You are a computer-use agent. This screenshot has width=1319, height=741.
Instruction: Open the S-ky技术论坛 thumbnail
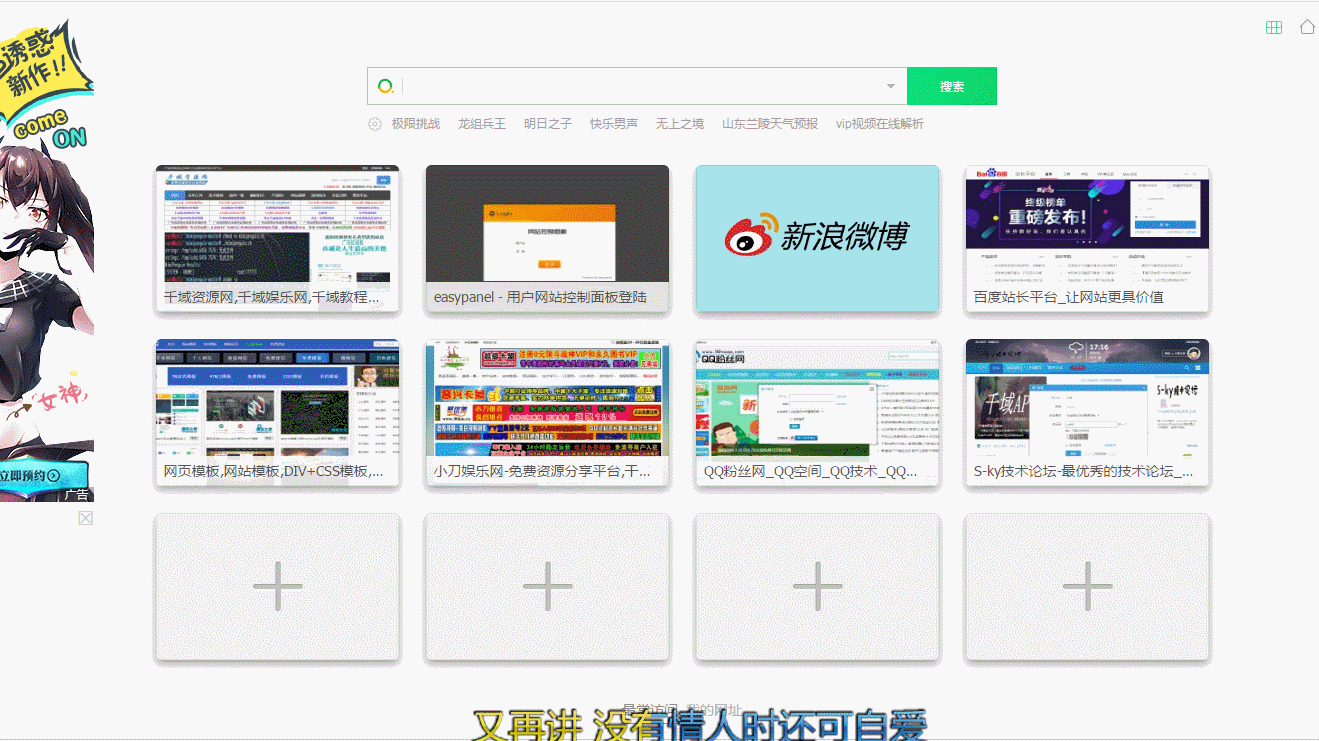pos(1087,412)
